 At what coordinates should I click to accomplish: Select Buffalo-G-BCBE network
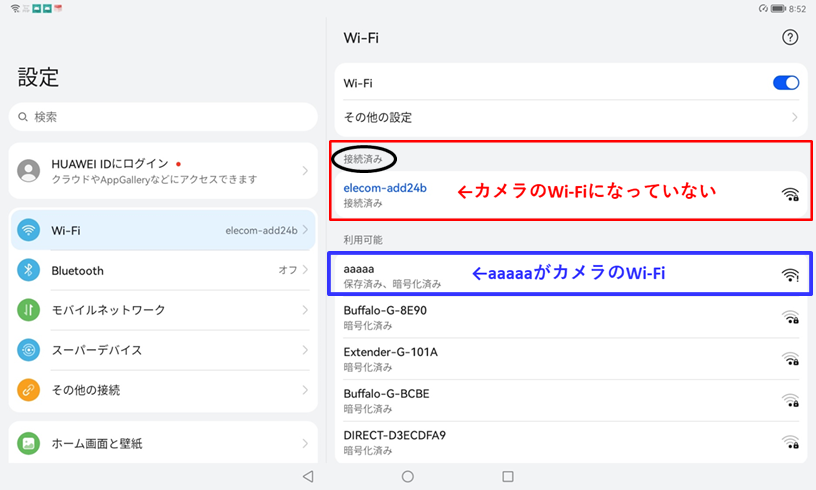tap(571, 401)
